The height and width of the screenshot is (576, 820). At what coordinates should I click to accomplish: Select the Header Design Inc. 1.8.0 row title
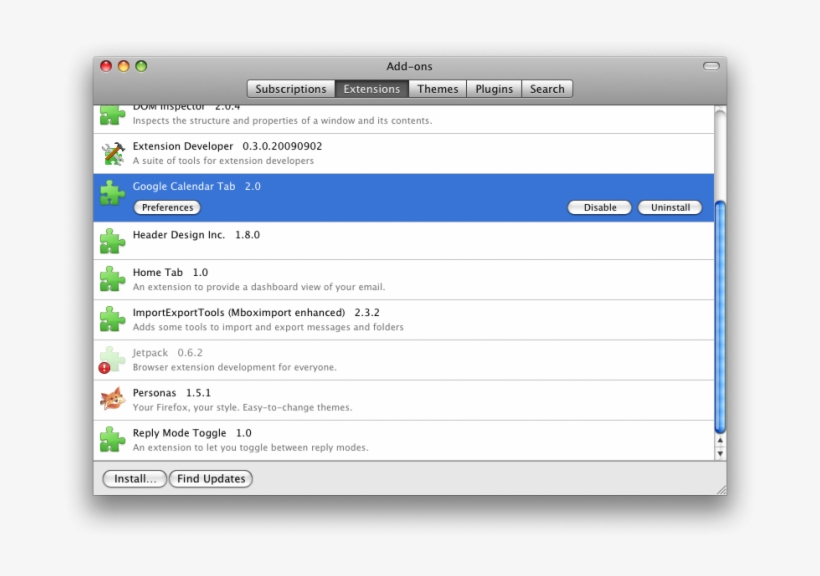(x=196, y=235)
